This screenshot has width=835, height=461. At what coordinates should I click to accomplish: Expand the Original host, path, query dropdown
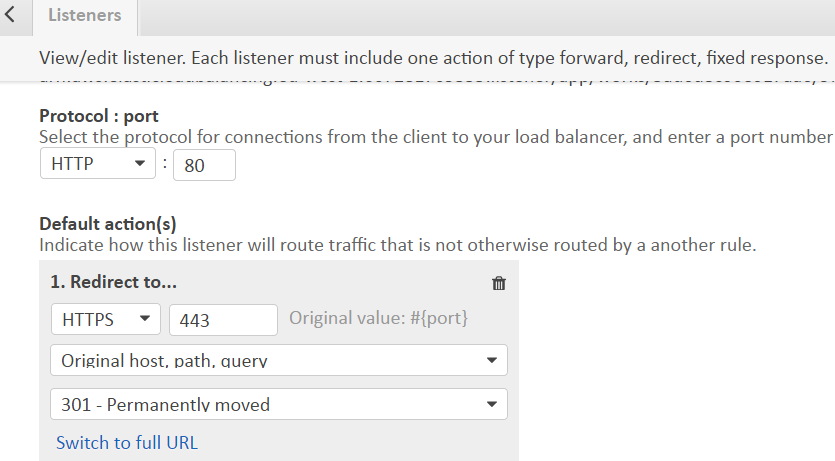click(279, 360)
